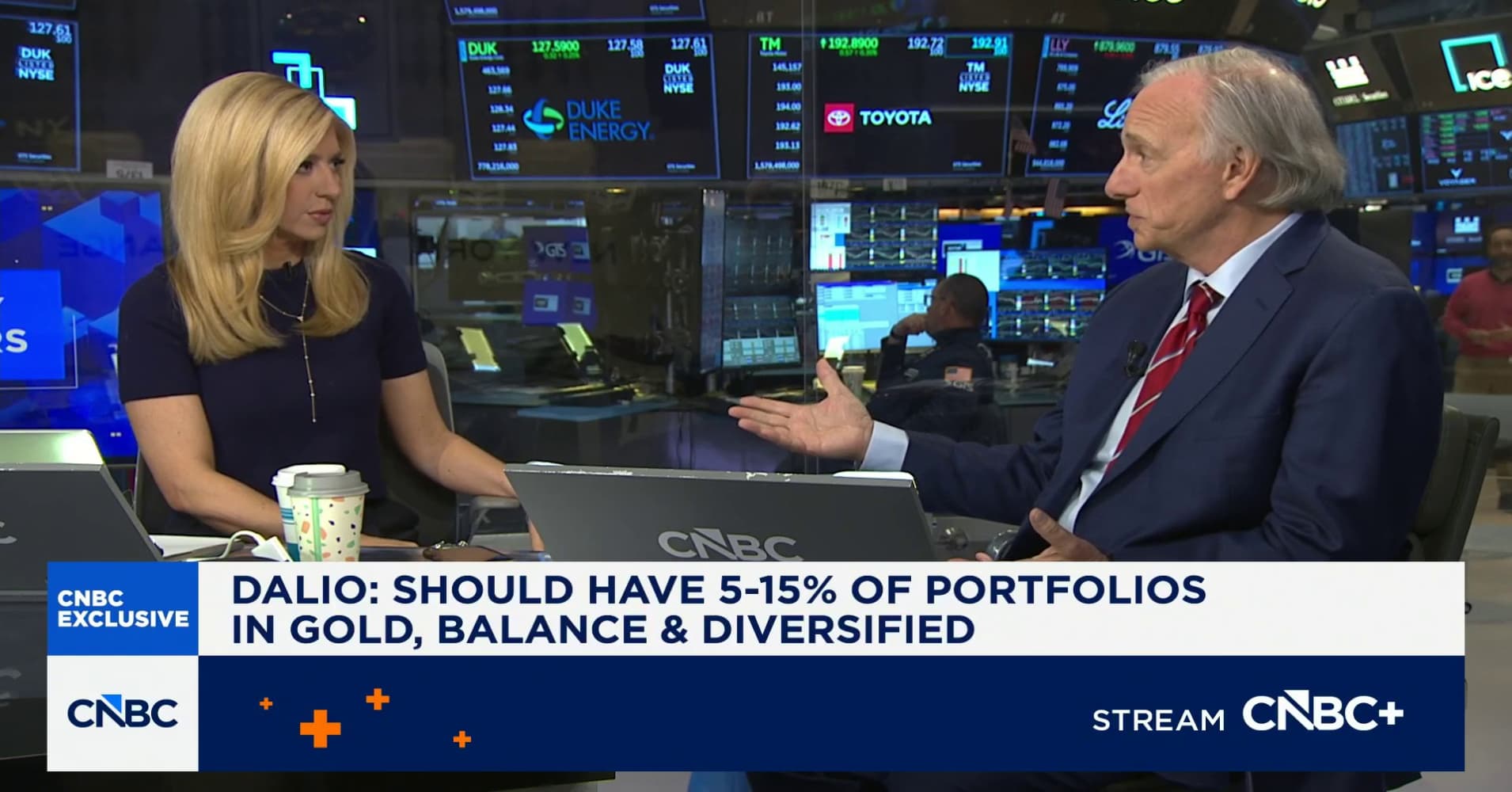
Task: Click the 127.5900 price on Duke board
Action: pos(555,47)
